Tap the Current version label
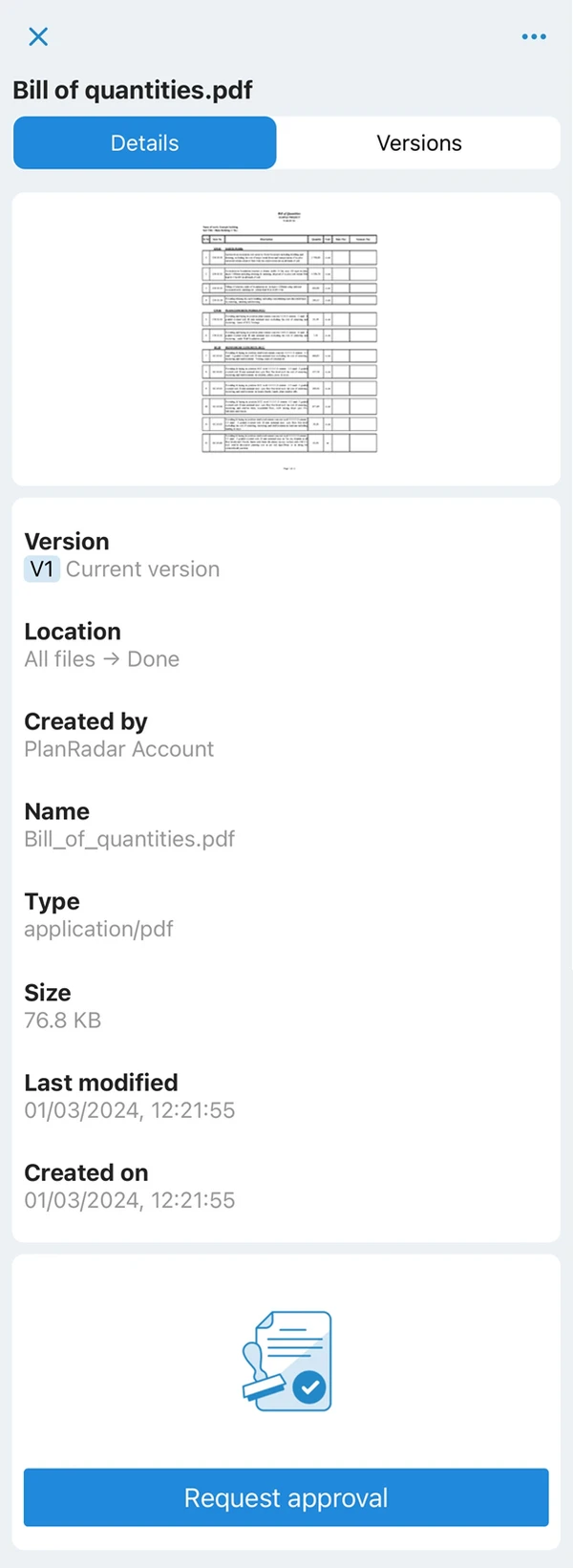The width and height of the screenshot is (573, 1568). click(143, 569)
